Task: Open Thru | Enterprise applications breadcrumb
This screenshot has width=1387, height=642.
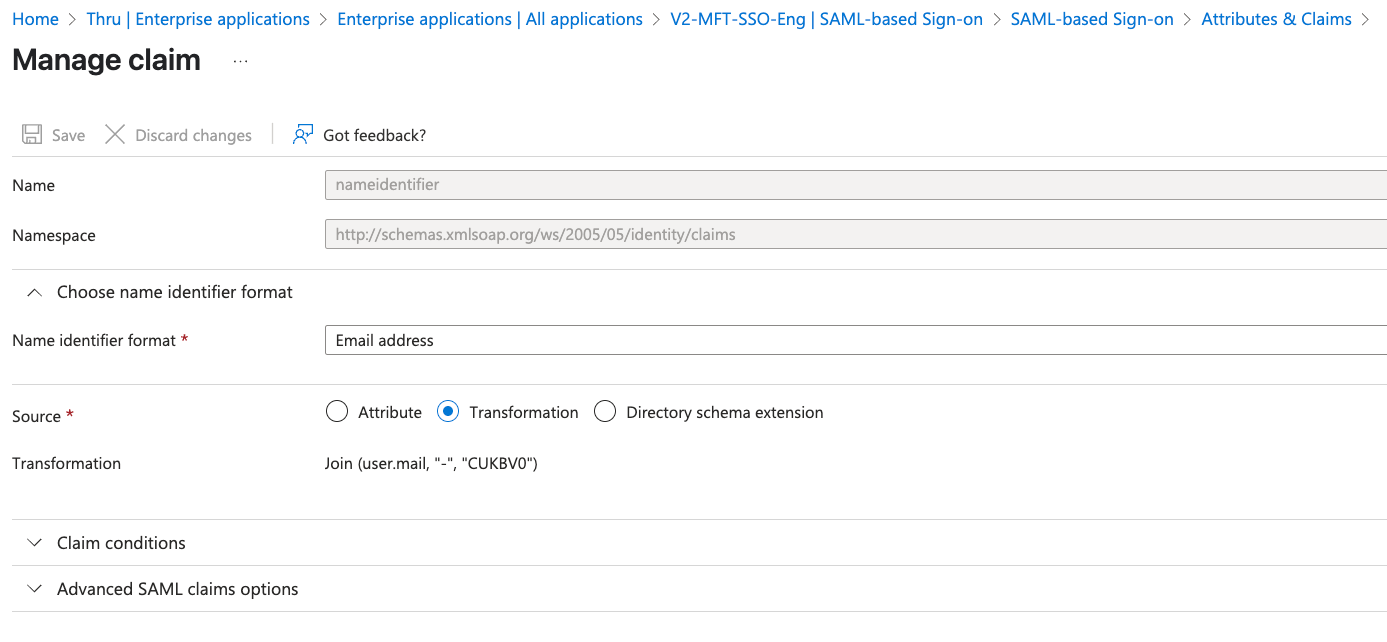Action: tap(198, 19)
